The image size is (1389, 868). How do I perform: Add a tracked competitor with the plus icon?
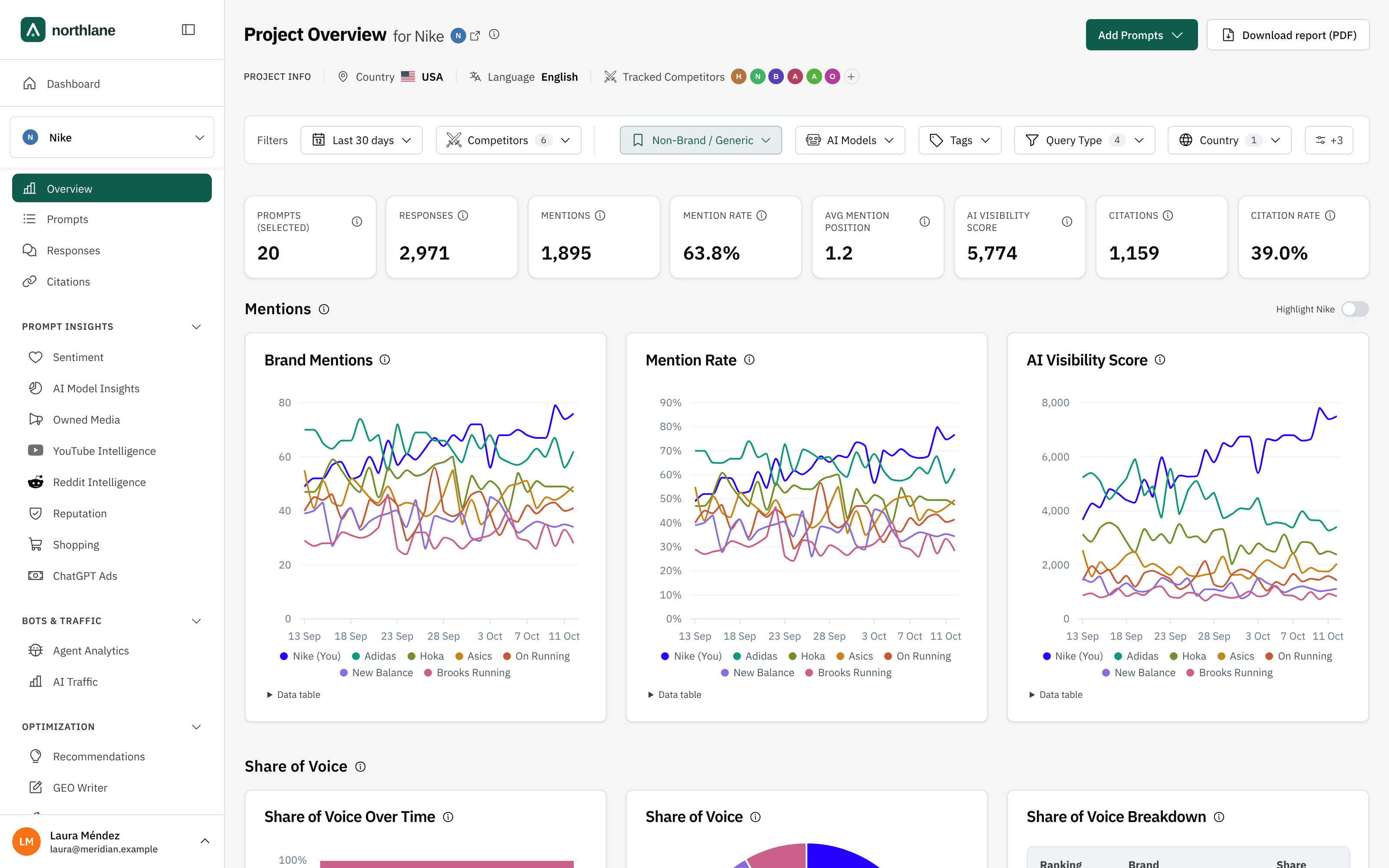[x=851, y=76]
